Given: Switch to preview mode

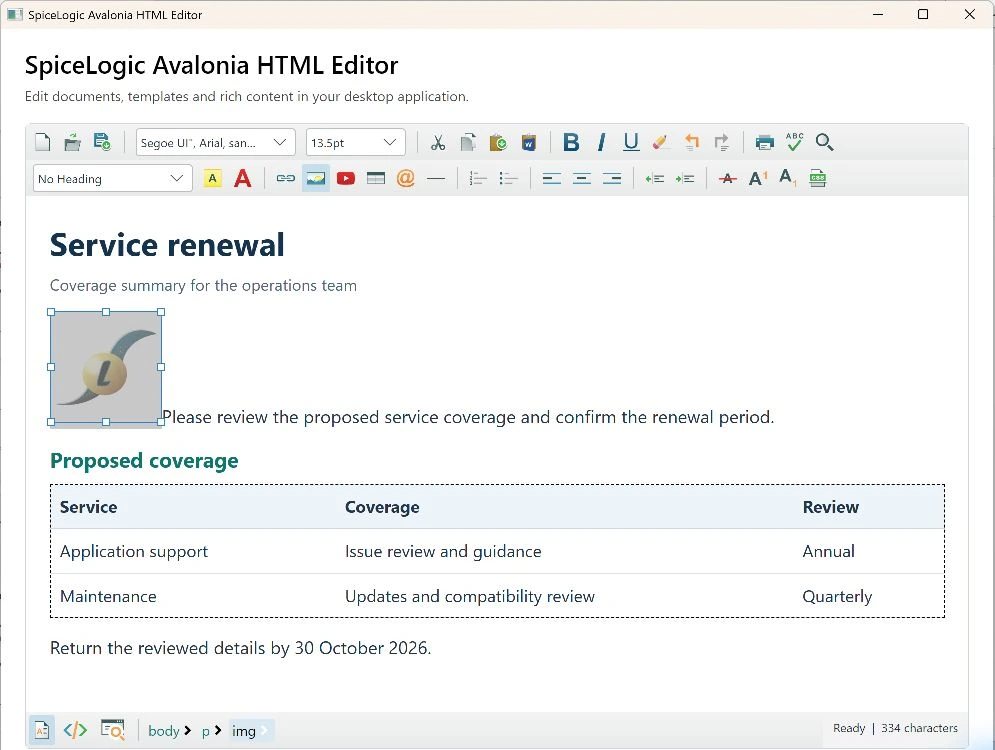Looking at the screenshot, I should coord(112,730).
